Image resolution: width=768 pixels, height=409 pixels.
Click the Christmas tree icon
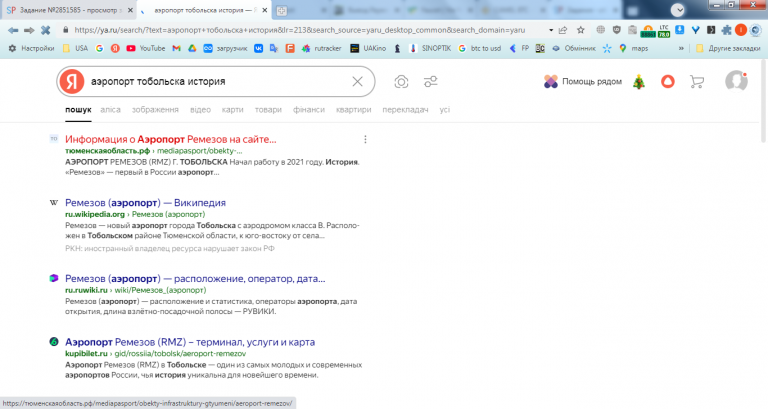pyautogui.click(x=639, y=82)
